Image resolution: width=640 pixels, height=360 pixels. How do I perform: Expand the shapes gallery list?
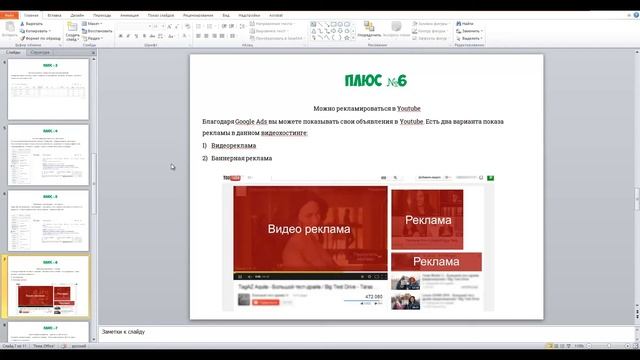(x=353, y=38)
